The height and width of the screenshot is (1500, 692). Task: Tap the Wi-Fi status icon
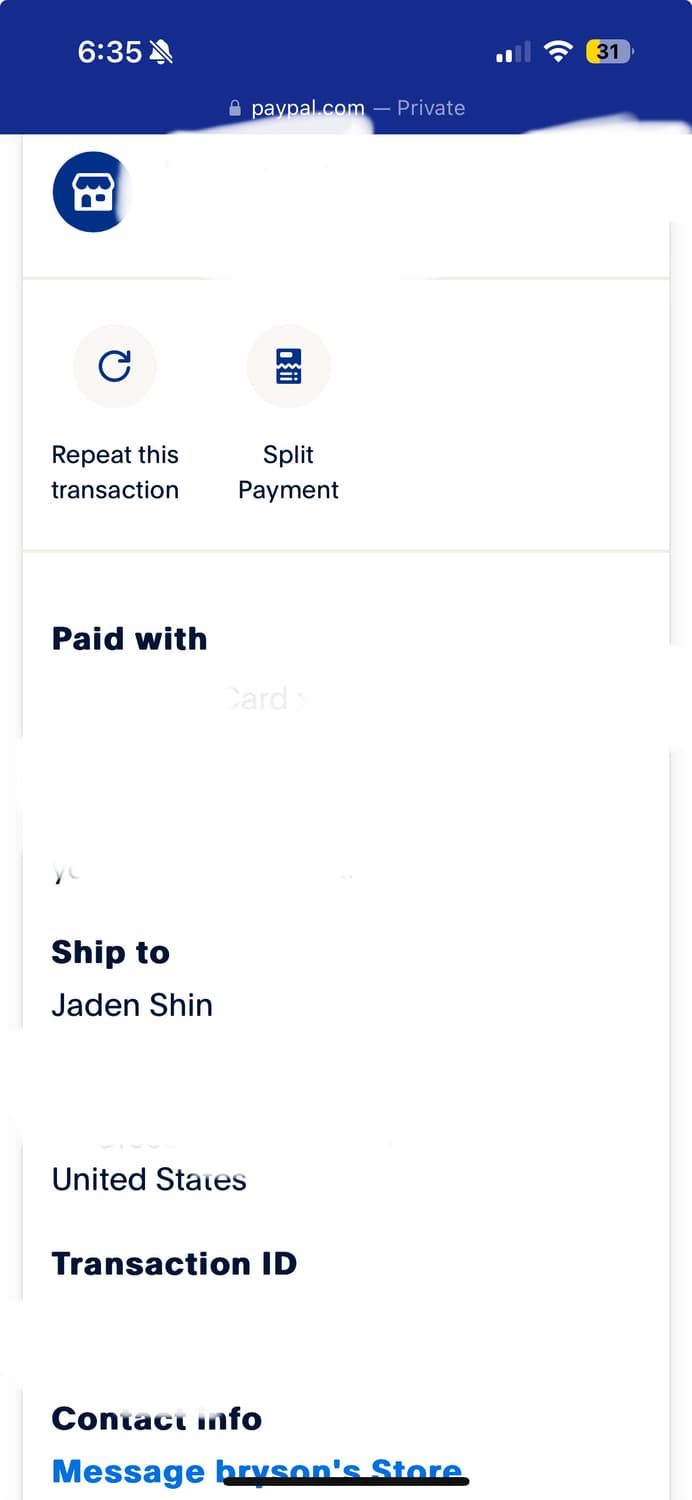[557, 52]
